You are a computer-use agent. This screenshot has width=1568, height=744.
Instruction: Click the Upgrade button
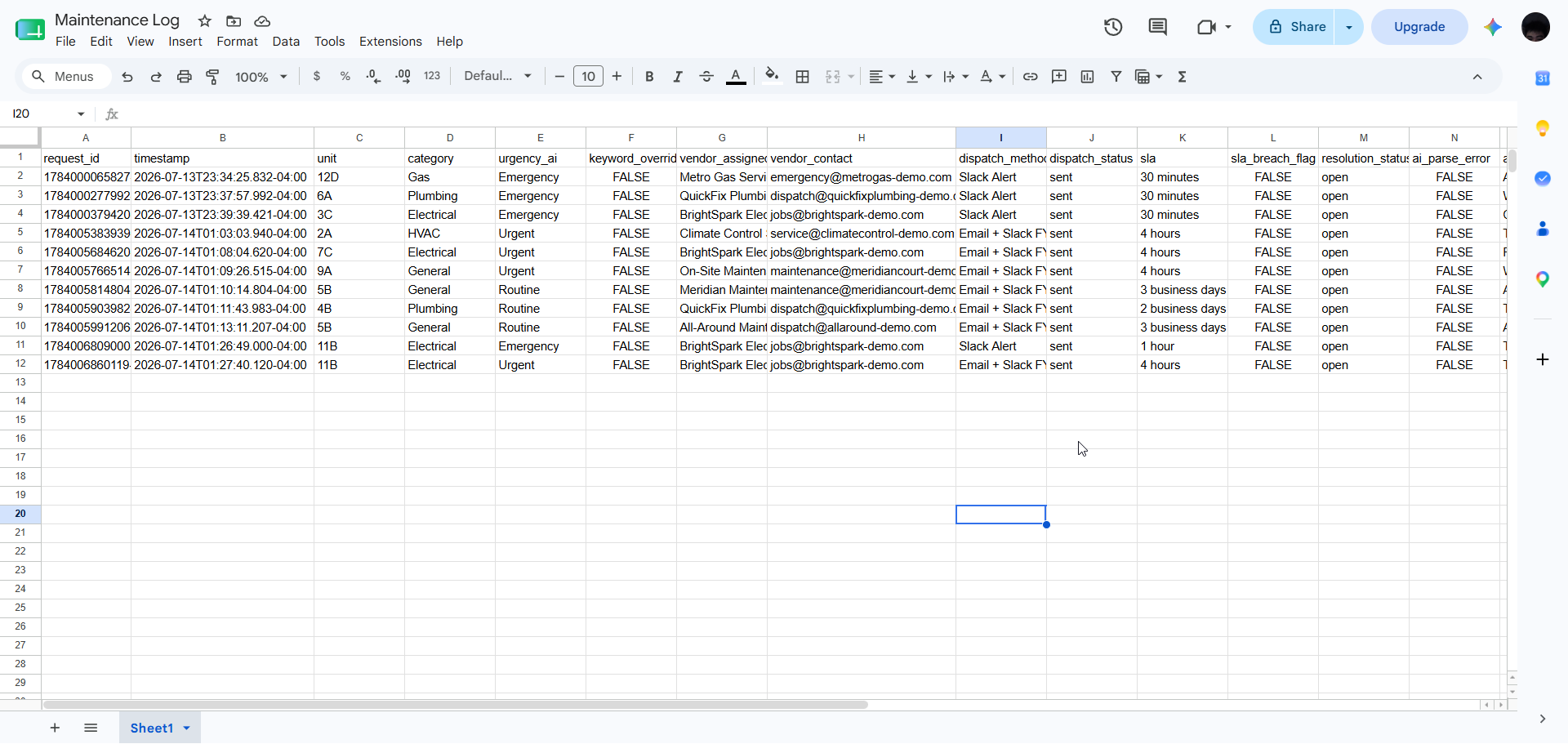click(1419, 27)
